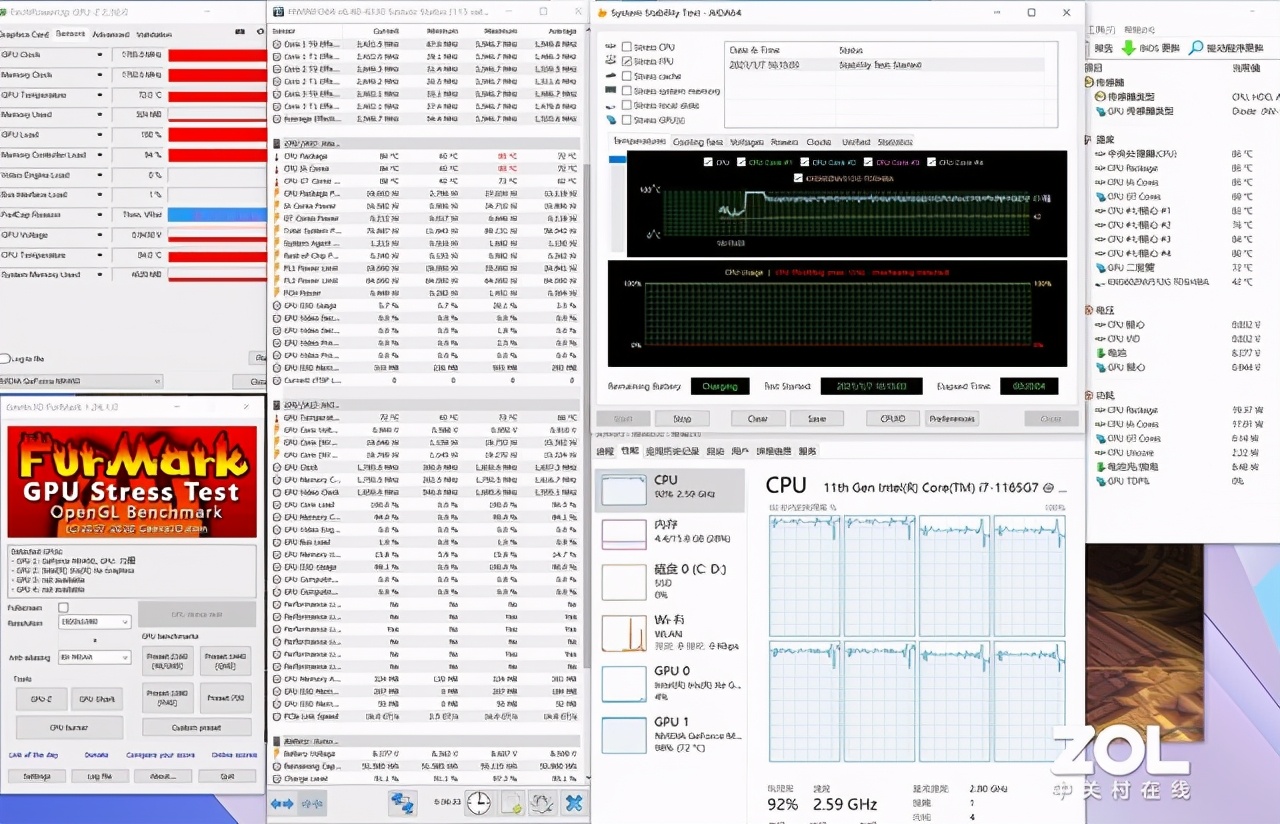Tick the FurMark Fullscreen checkbox
1280x824 pixels.
pyautogui.click(x=64, y=607)
